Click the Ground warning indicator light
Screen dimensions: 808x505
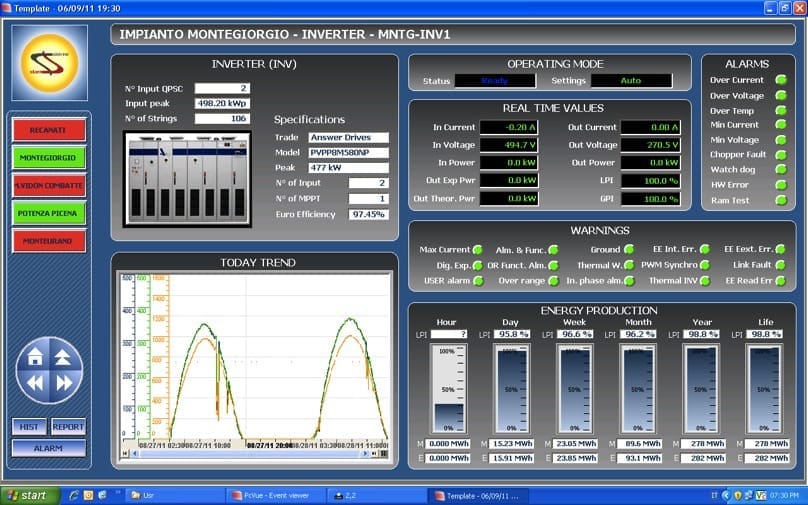click(x=629, y=249)
